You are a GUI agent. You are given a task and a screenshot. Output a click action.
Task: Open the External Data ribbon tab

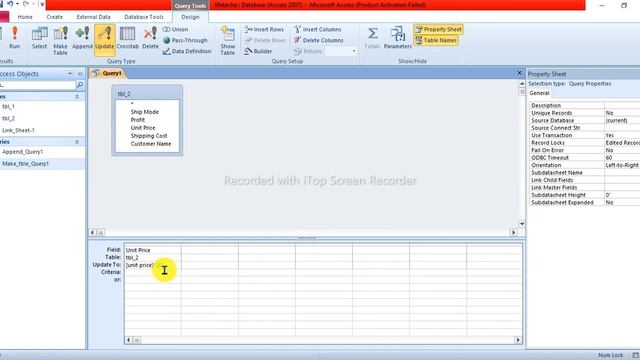pos(93,17)
